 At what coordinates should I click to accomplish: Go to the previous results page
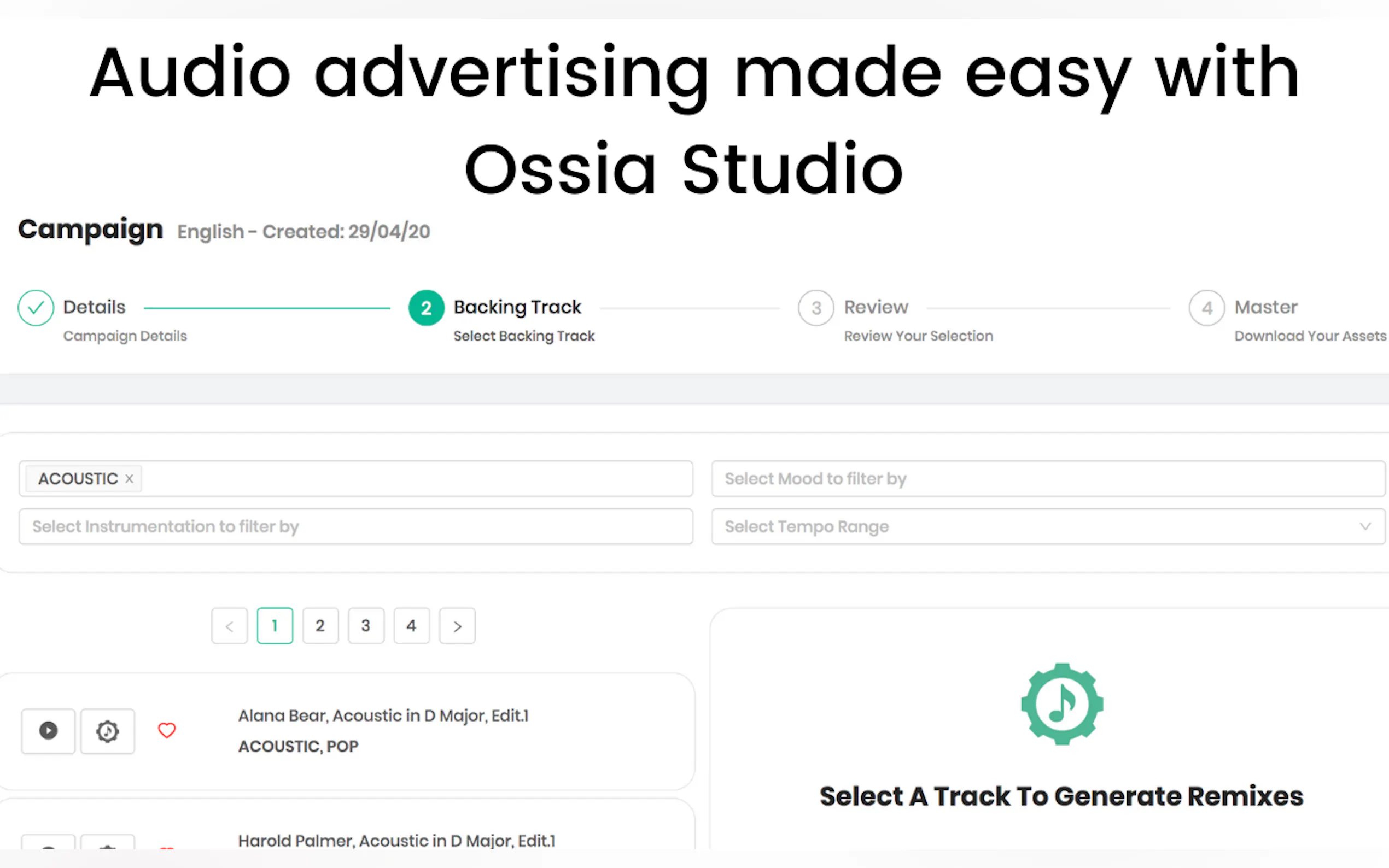coord(229,626)
